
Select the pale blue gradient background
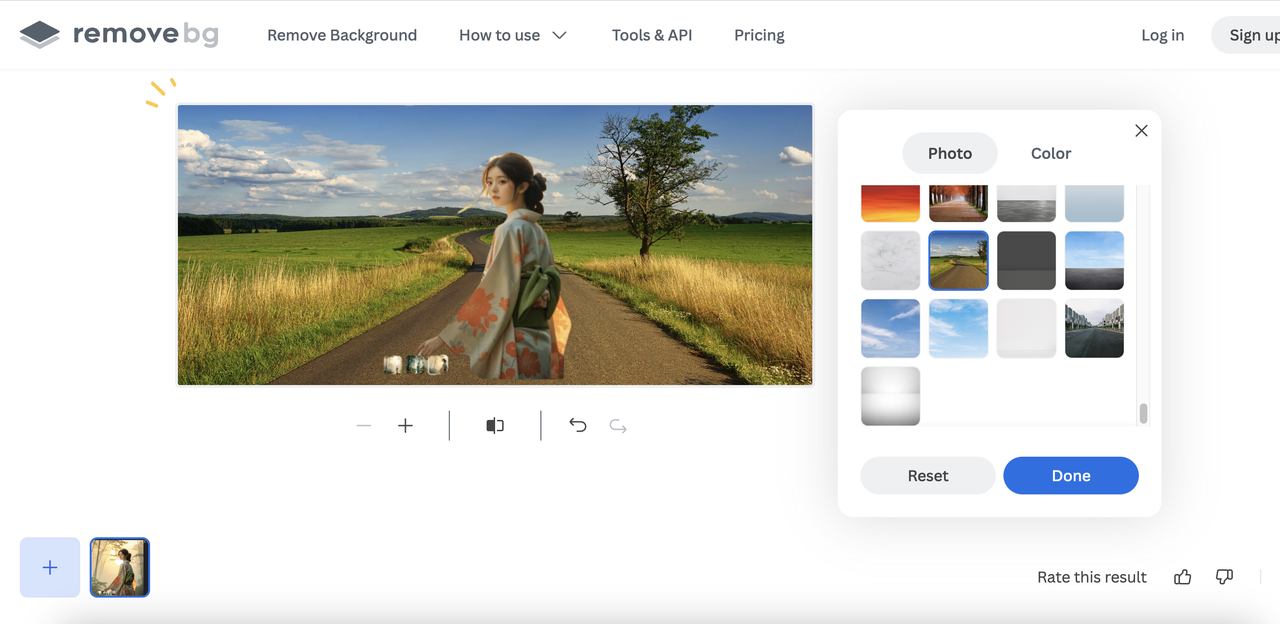[1094, 203]
